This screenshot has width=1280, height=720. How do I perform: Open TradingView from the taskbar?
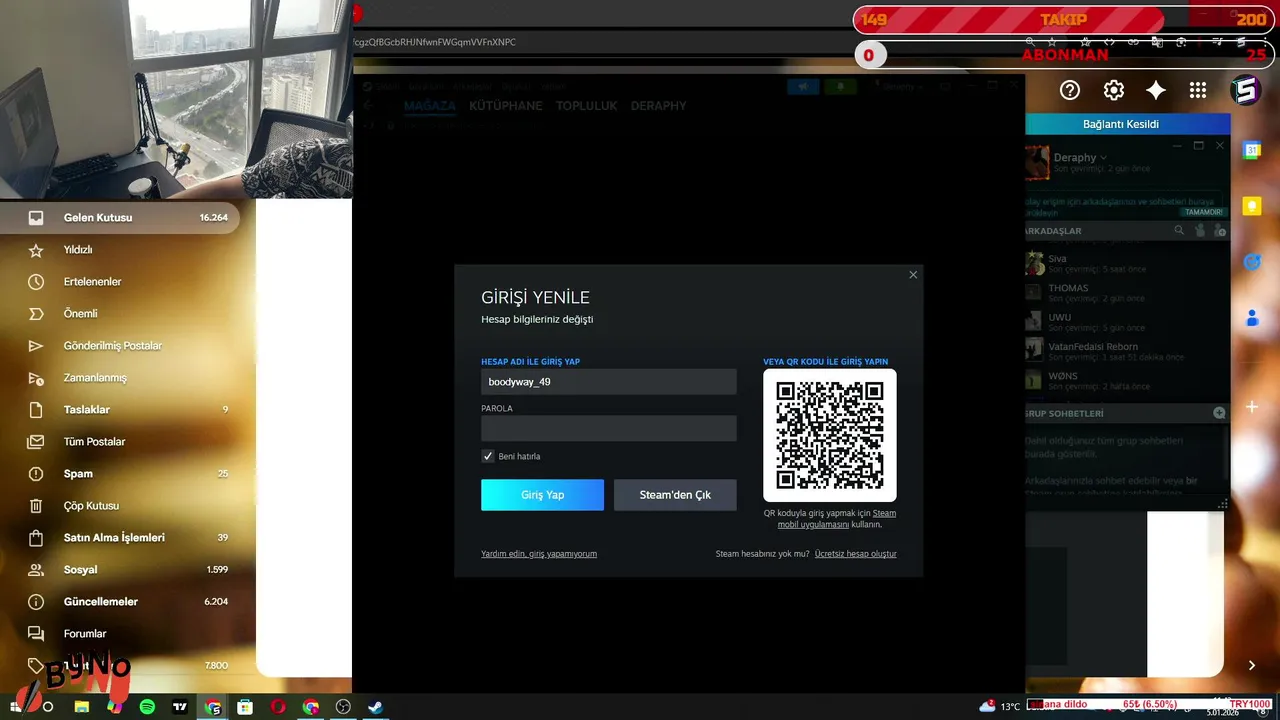point(180,707)
